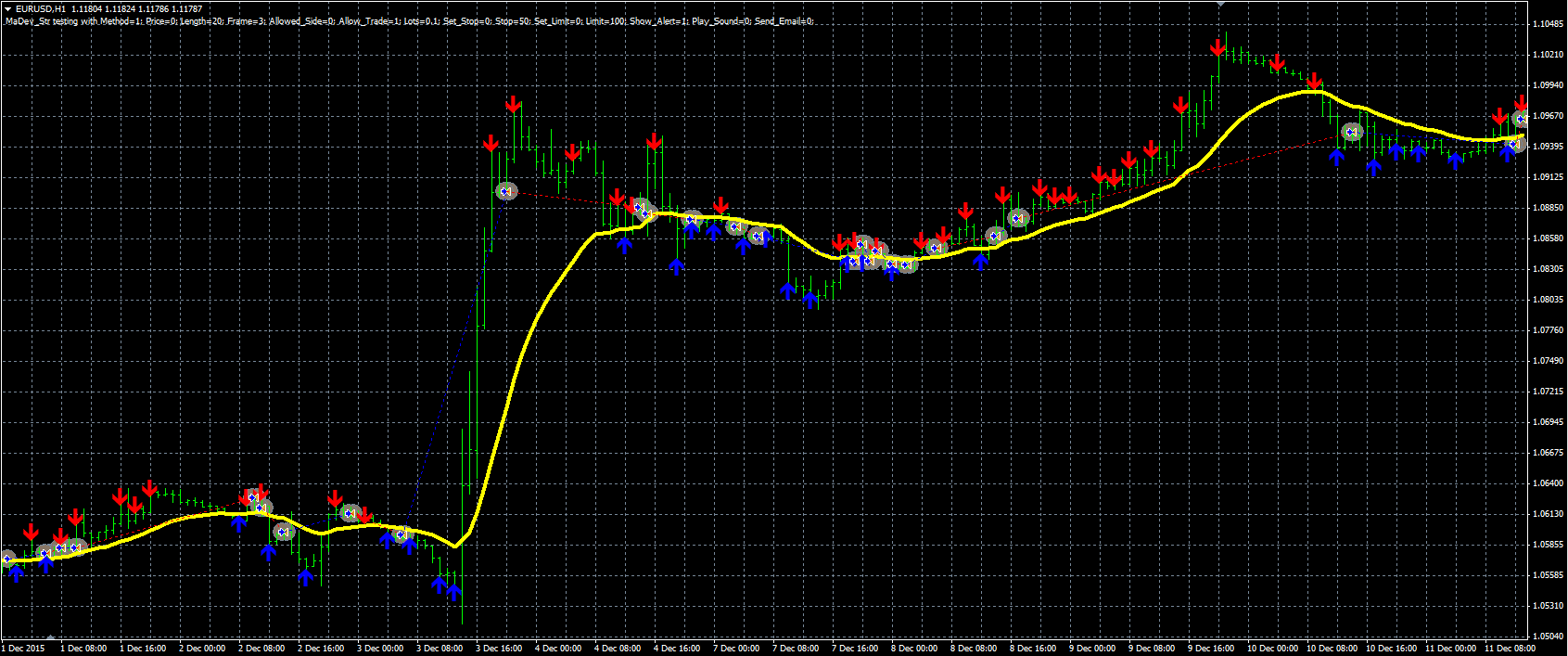The height and width of the screenshot is (656, 1568).
Task: Select the trade marker at the 1.09125 level after the rally
Action: click(x=505, y=191)
